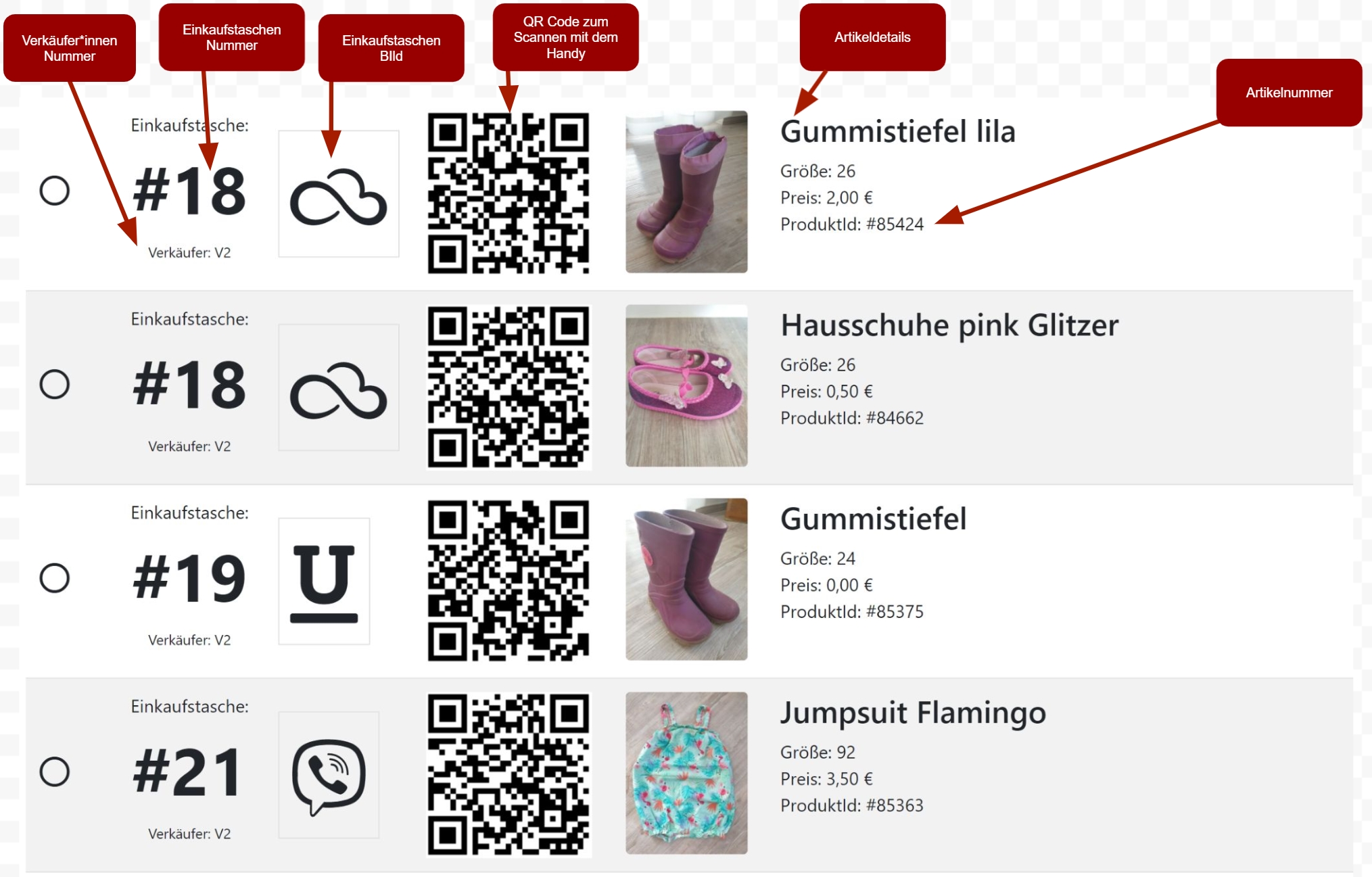Screen dimensions: 1372x877
Task: Click the Artikeldetails red label
Action: pyautogui.click(x=872, y=37)
